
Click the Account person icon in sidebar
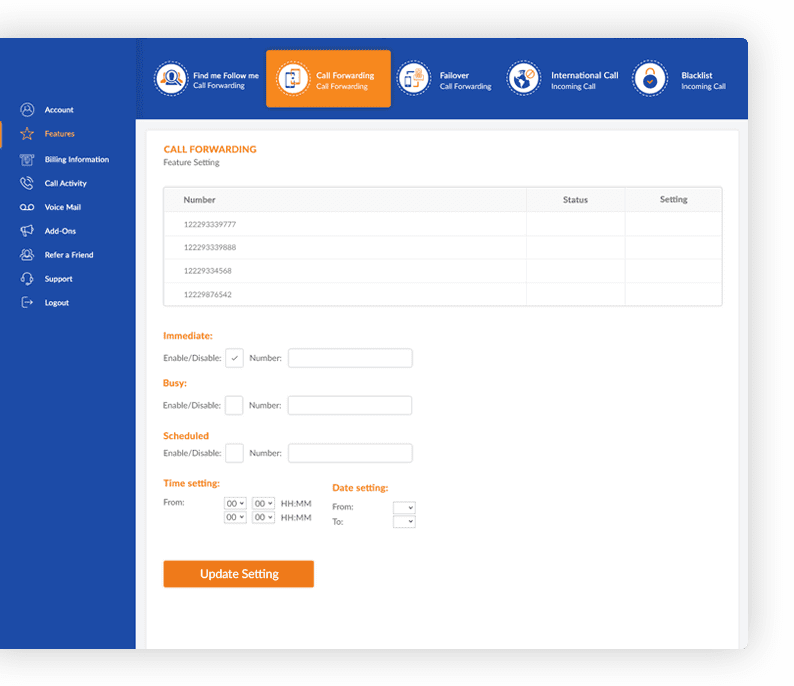pyautogui.click(x=27, y=110)
